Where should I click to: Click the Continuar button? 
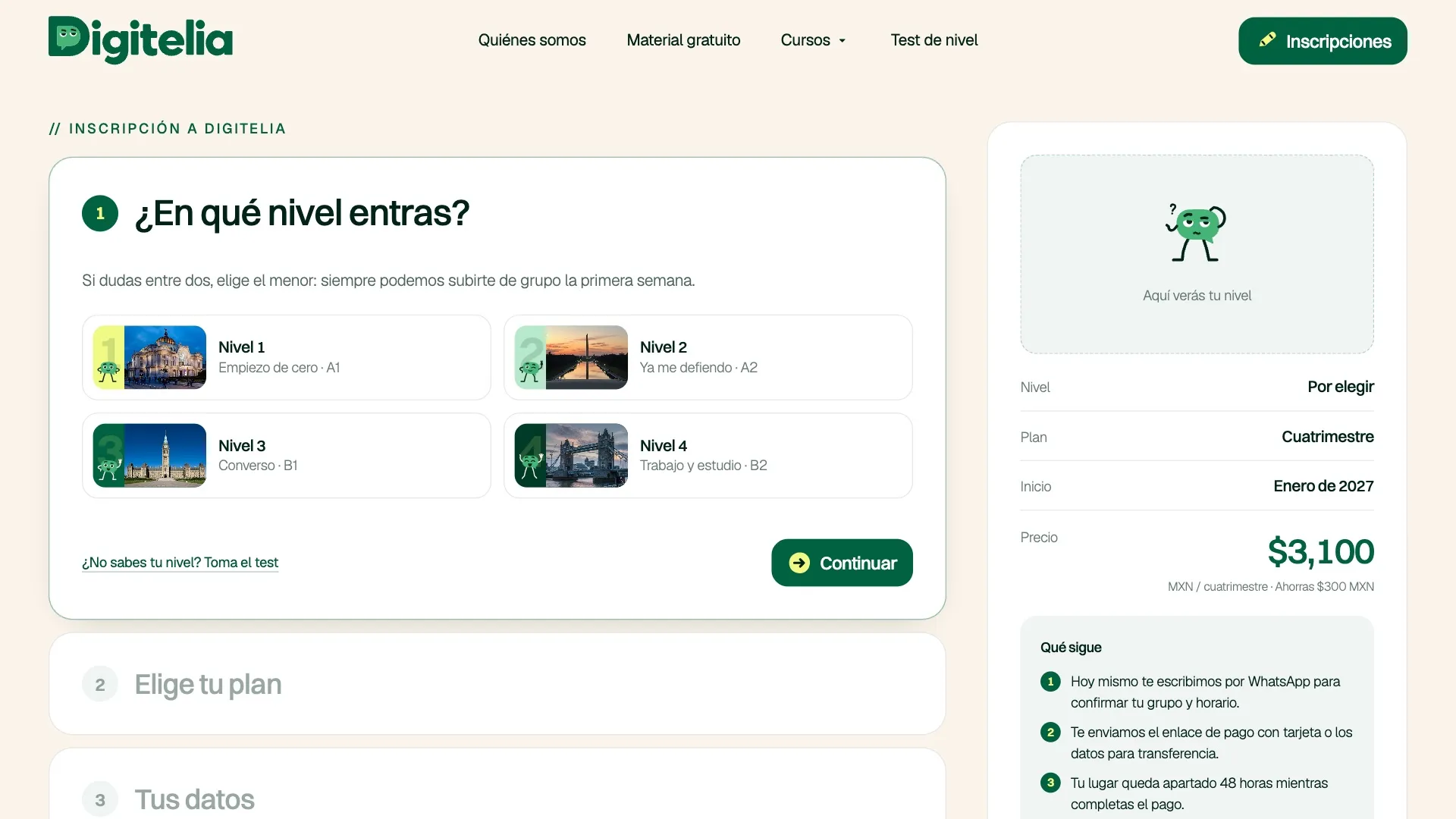(x=842, y=563)
